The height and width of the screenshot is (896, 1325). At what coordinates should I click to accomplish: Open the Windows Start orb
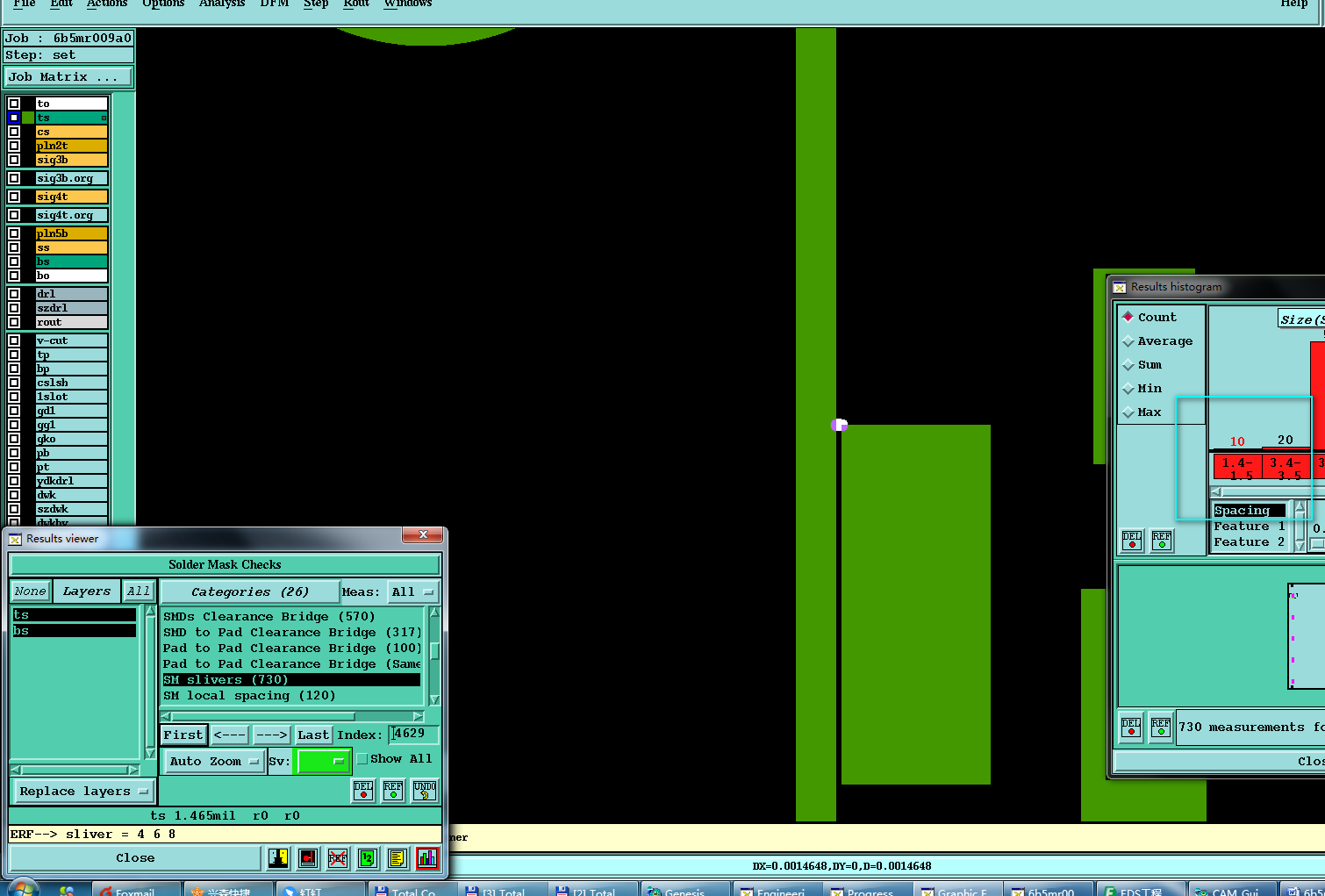(22, 888)
